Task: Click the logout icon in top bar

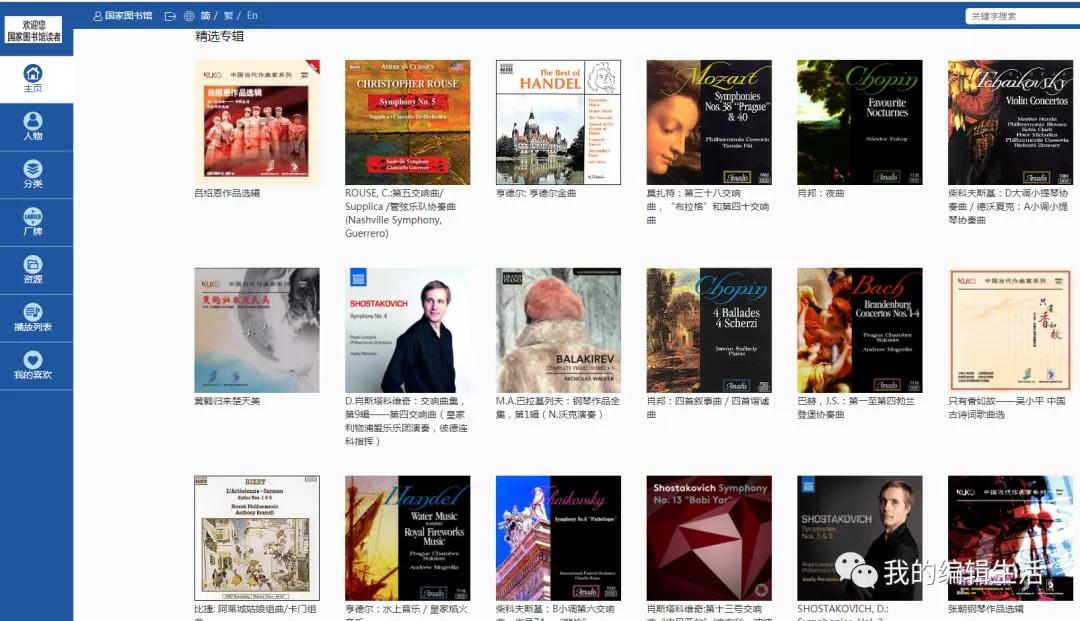Action: pos(170,16)
